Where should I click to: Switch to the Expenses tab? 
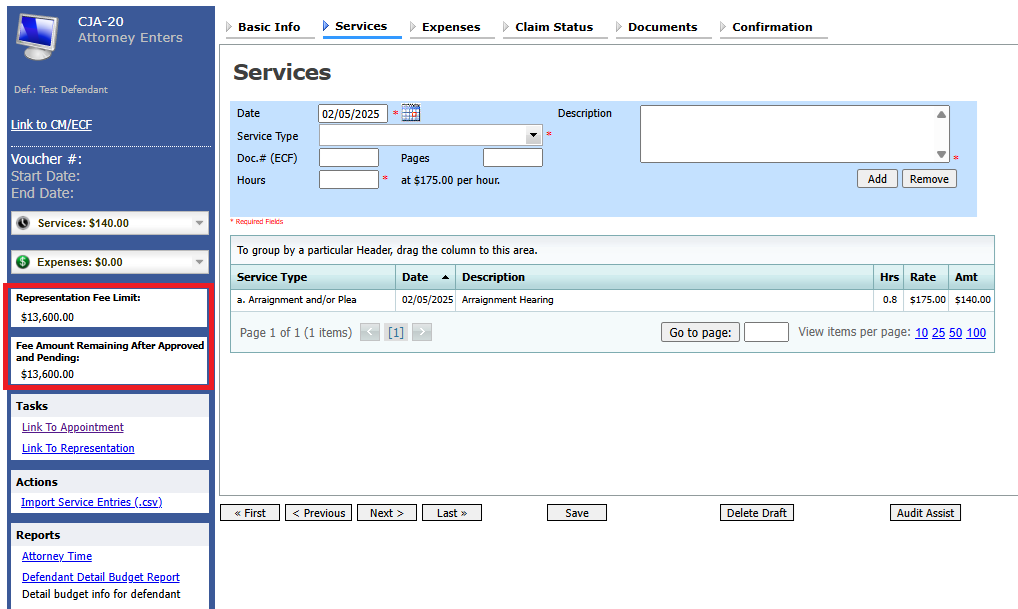point(450,27)
